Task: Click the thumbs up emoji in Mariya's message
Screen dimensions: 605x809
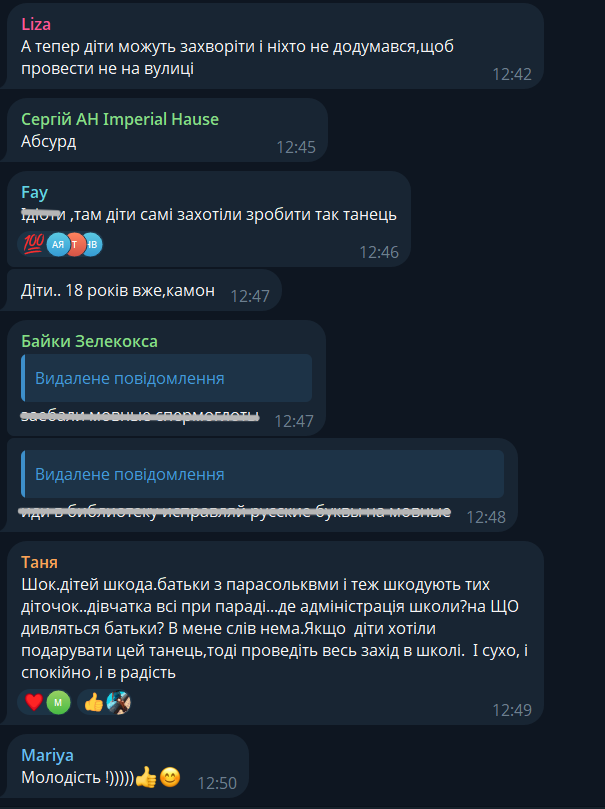Action: [145, 777]
